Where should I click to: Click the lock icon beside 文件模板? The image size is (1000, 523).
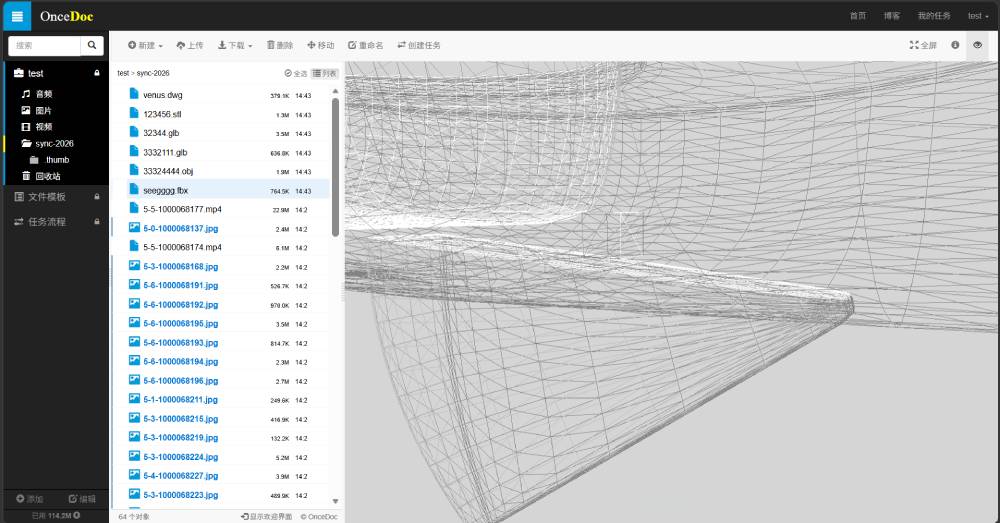(x=97, y=197)
